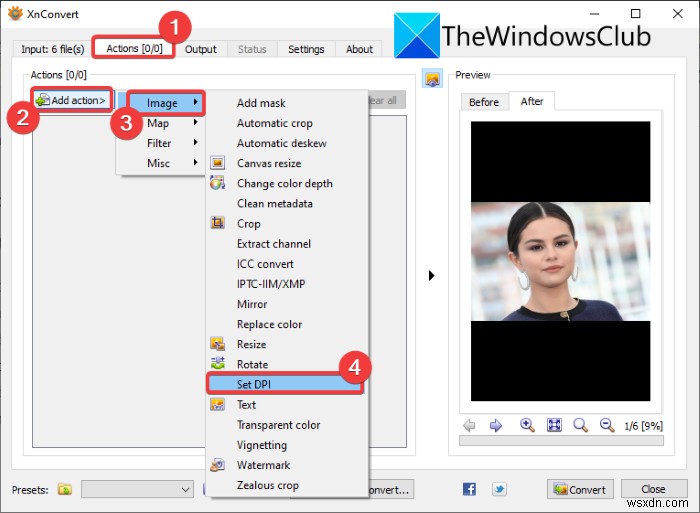Minimize the XnConvert window
Screen dimensions: 700x513
click(x=594, y=14)
